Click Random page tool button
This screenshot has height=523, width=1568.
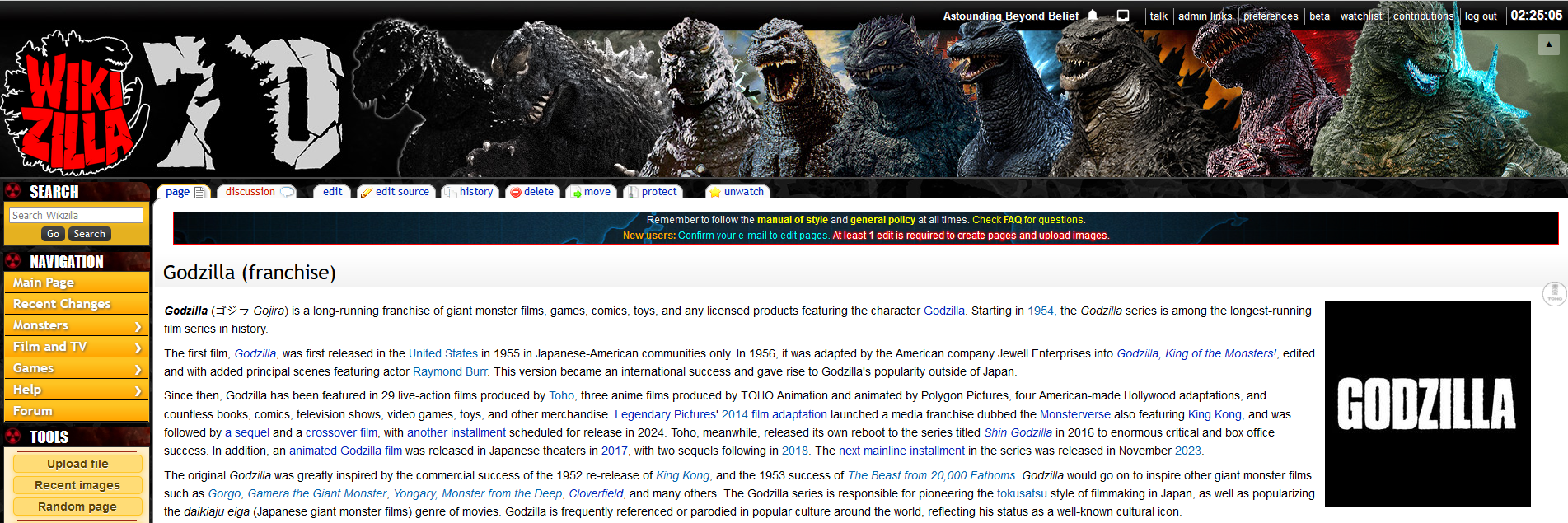pyautogui.click(x=77, y=507)
